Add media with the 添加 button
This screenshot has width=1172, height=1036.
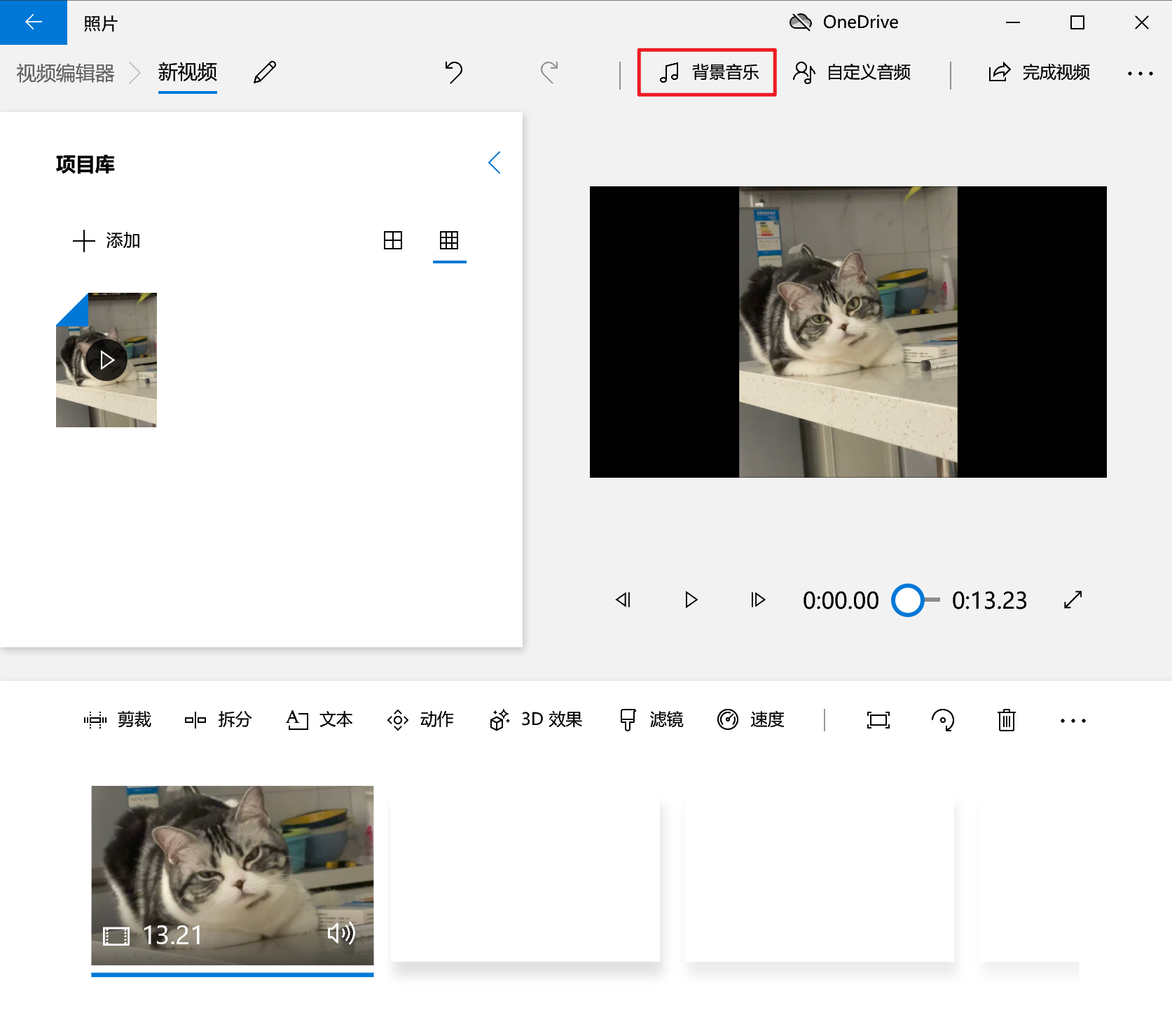tap(106, 241)
